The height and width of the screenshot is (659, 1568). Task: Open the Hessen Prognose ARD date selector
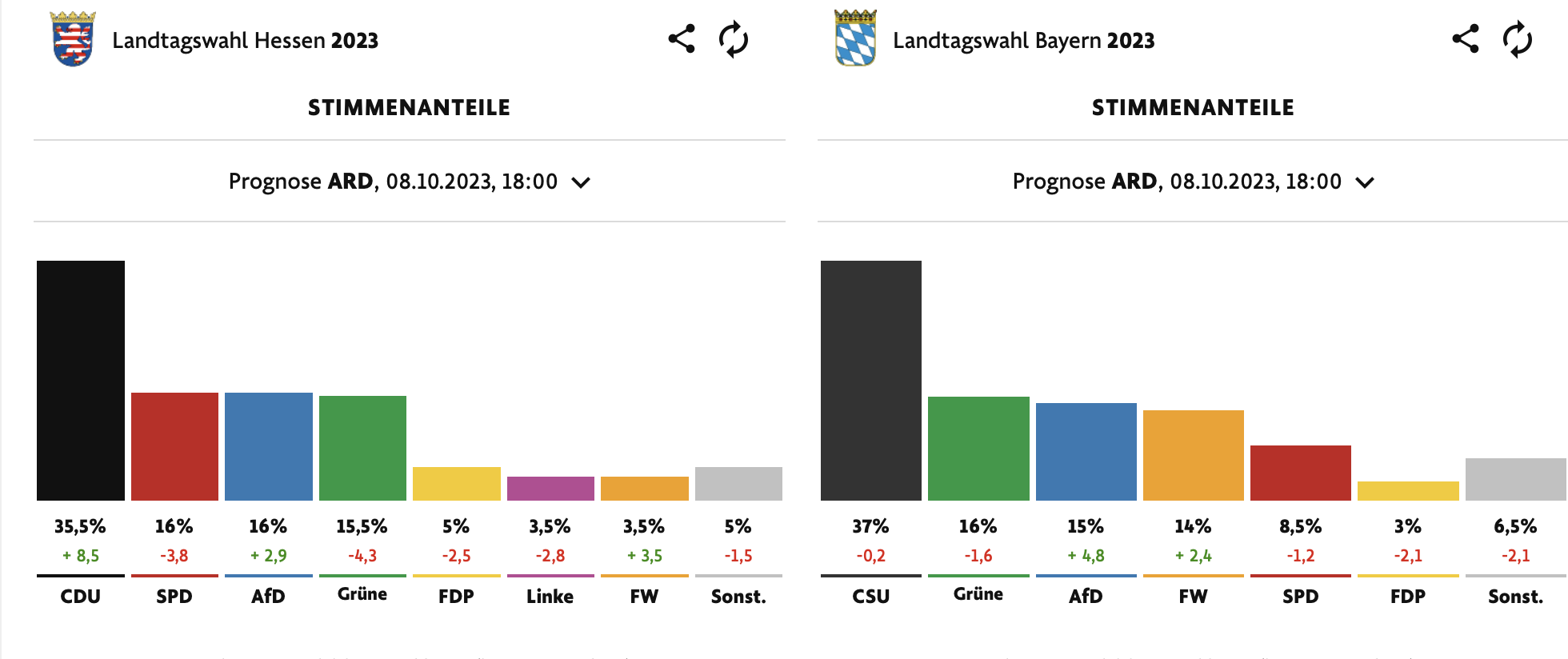(x=410, y=182)
